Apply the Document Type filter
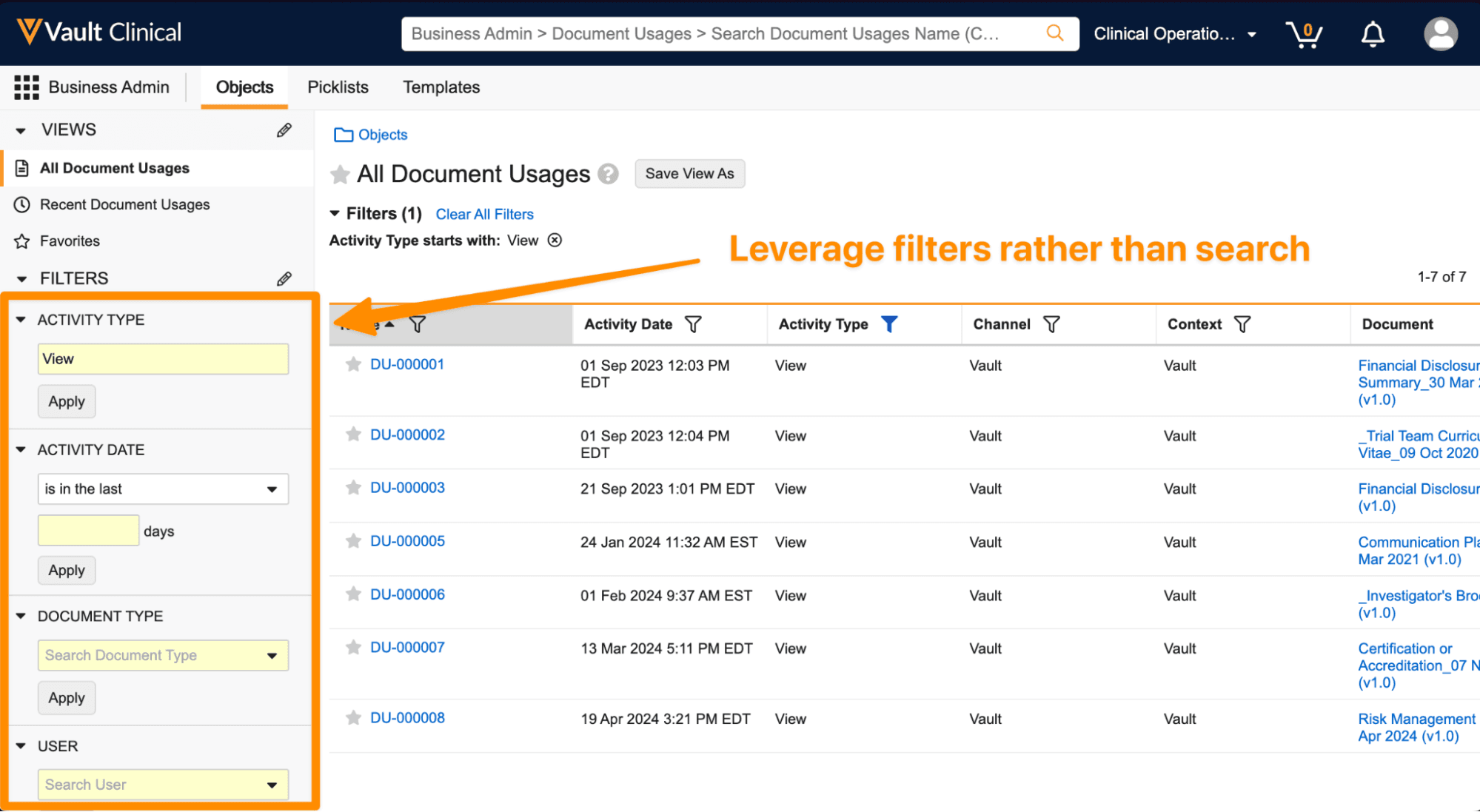 [67, 698]
